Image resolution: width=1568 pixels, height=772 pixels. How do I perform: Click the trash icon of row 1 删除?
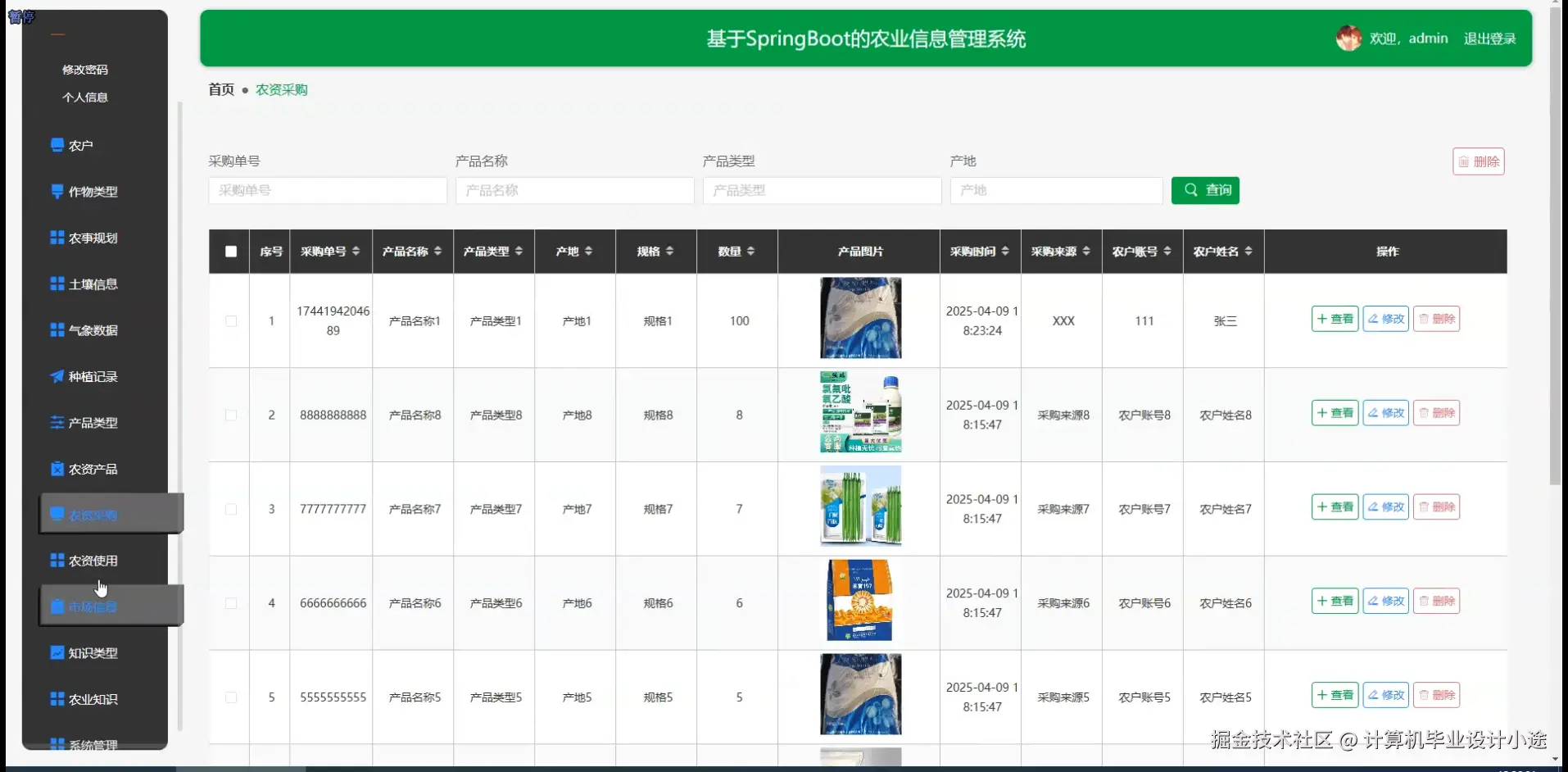pyautogui.click(x=1424, y=319)
